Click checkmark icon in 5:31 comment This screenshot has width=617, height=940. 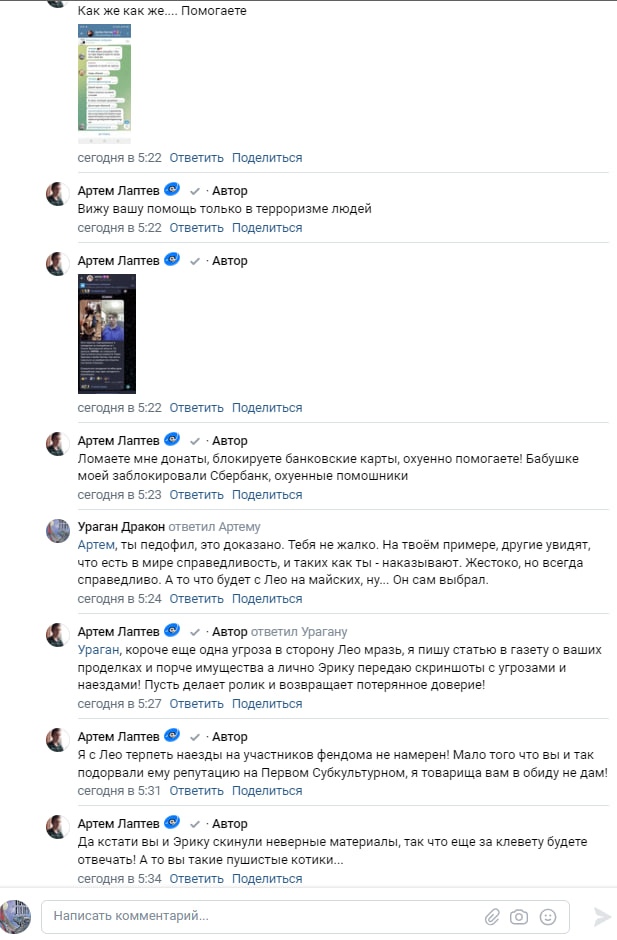coord(194,737)
